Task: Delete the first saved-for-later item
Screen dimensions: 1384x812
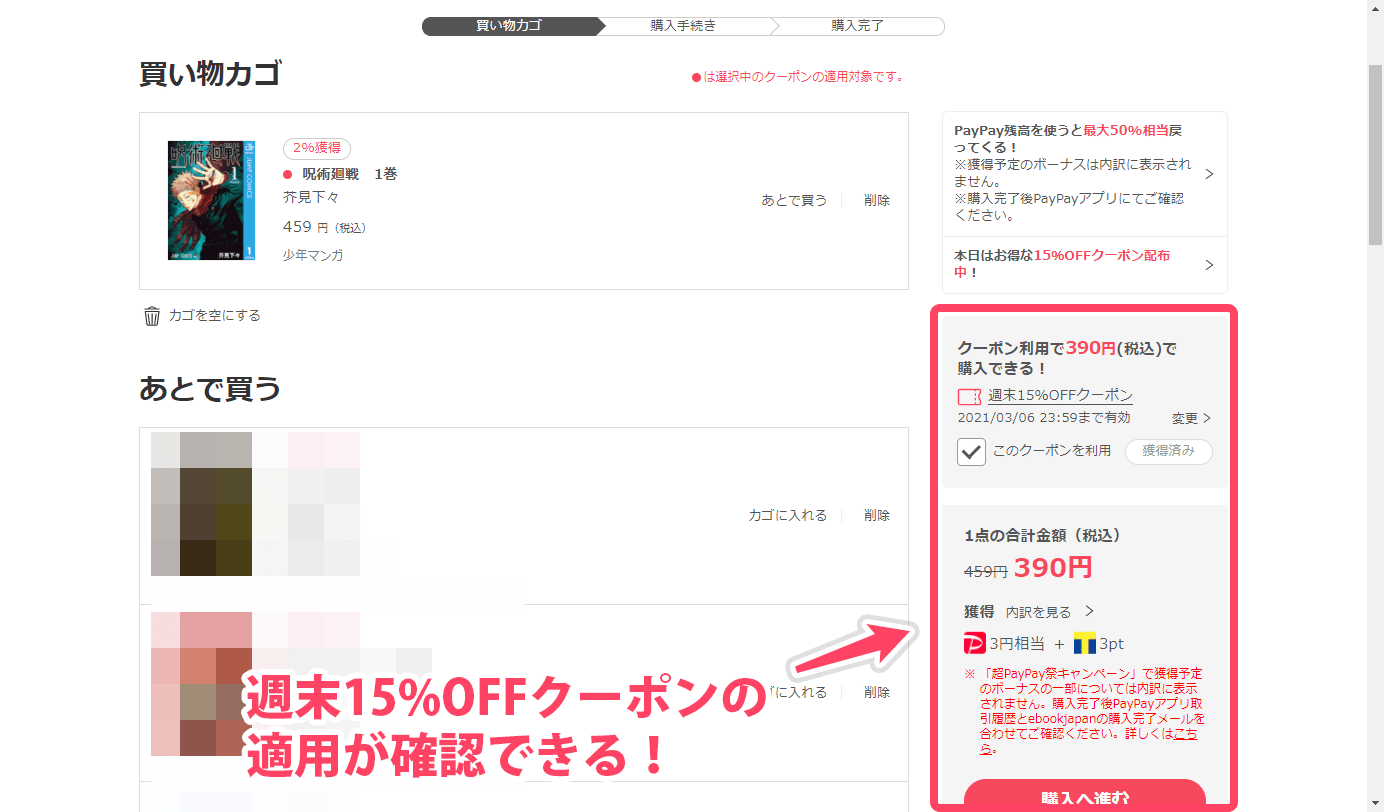Action: click(877, 515)
